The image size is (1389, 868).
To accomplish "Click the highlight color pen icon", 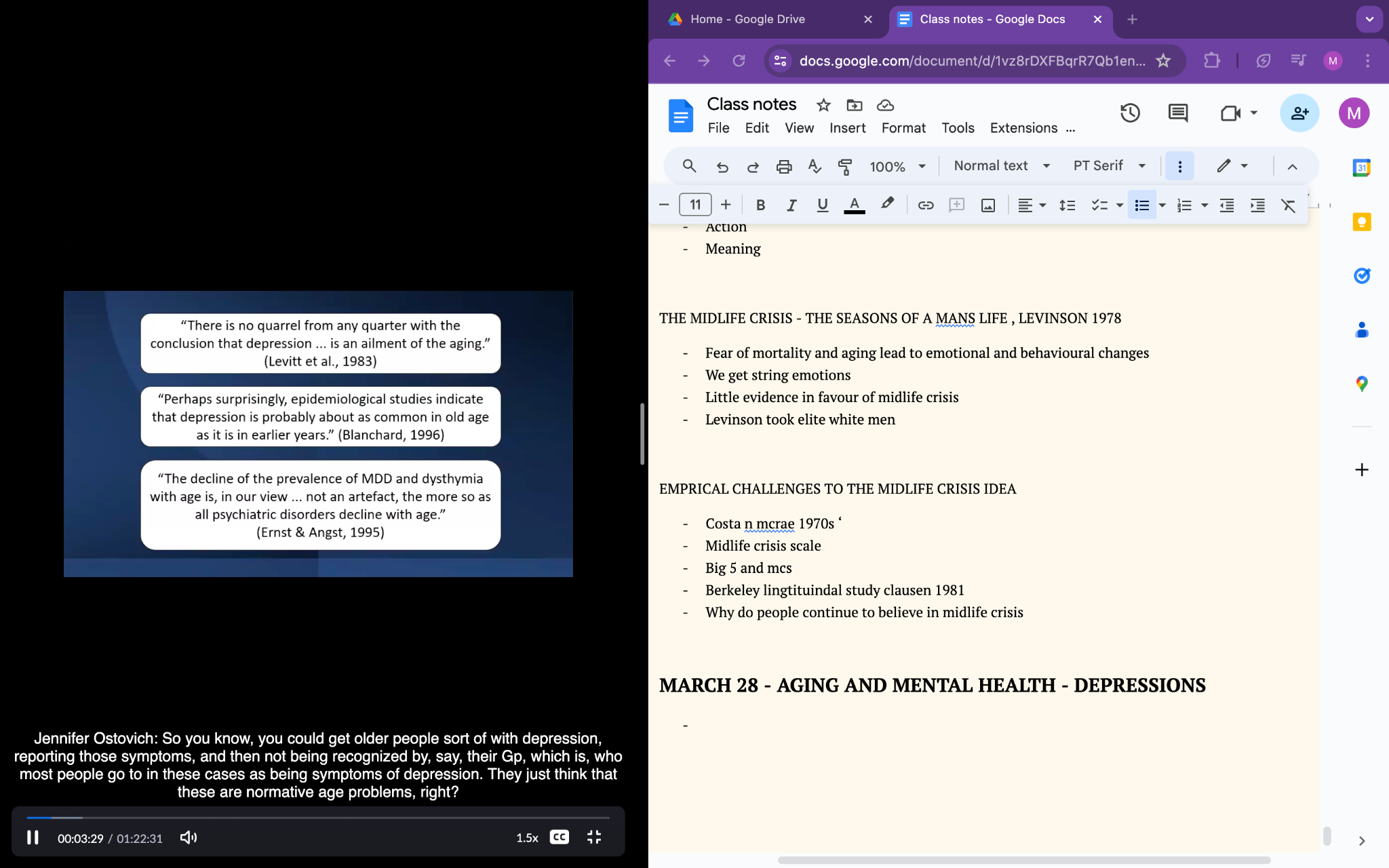I will pyautogui.click(x=887, y=204).
